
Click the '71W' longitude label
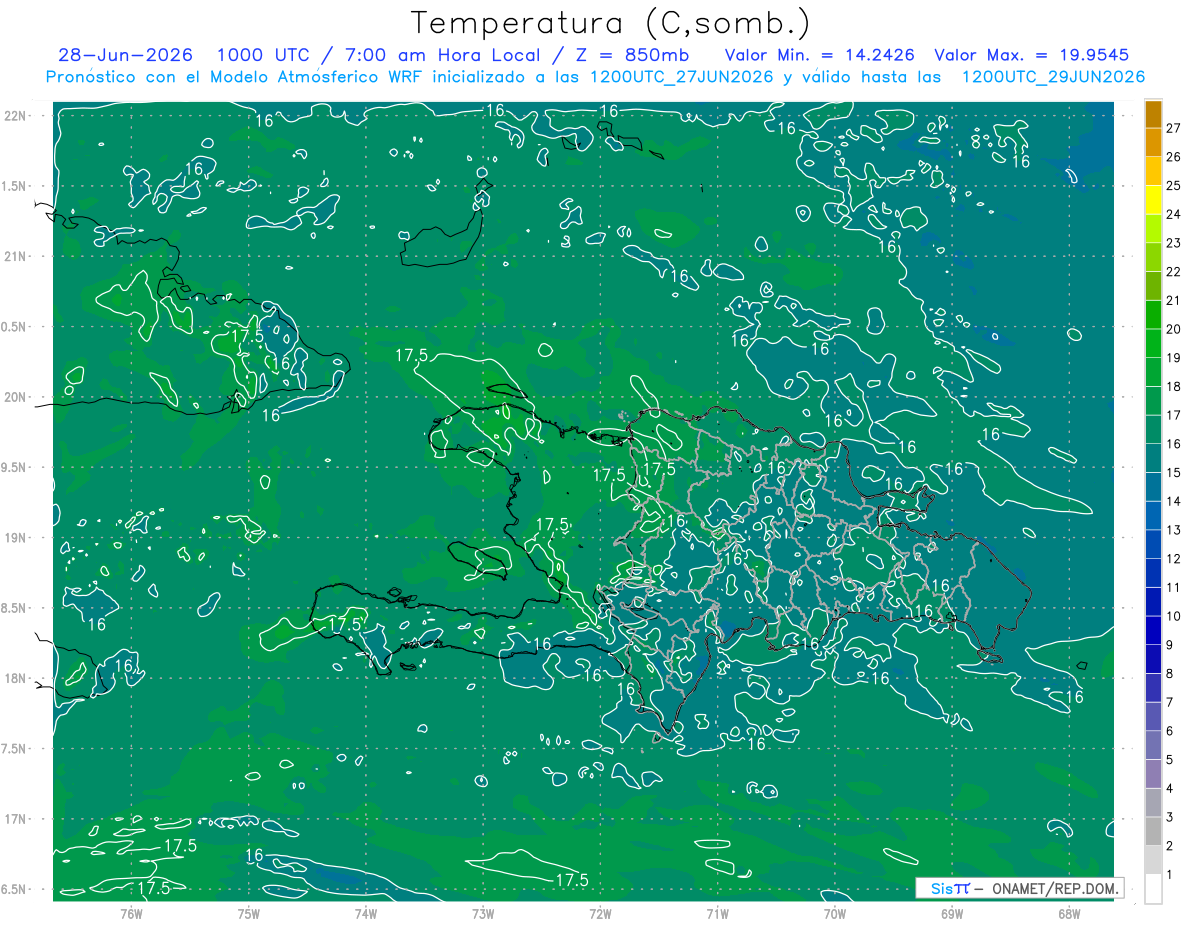(717, 914)
